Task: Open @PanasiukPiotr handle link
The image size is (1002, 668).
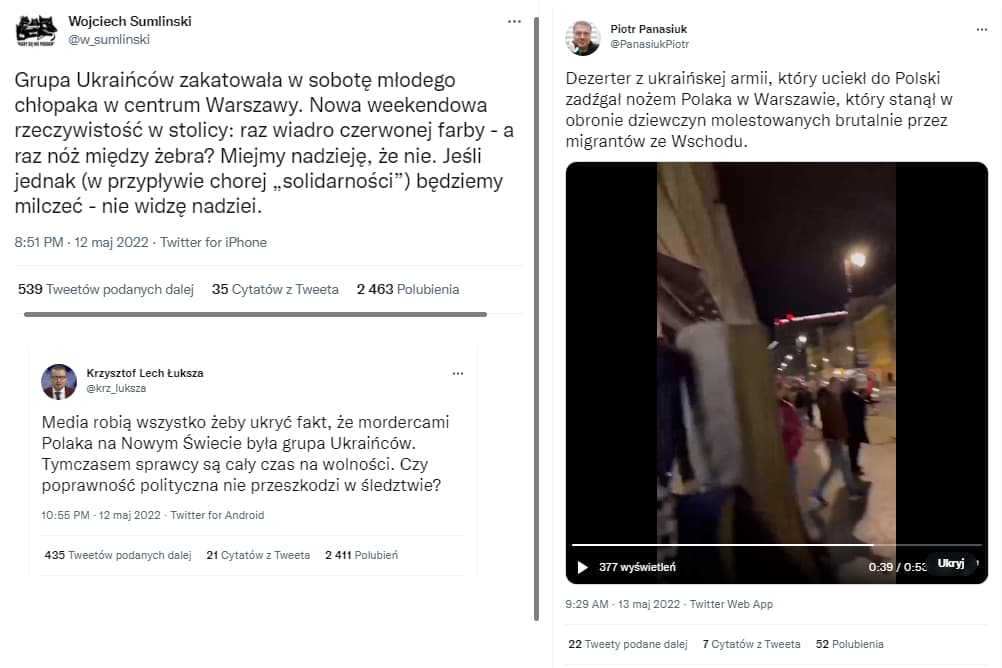Action: tap(650, 45)
